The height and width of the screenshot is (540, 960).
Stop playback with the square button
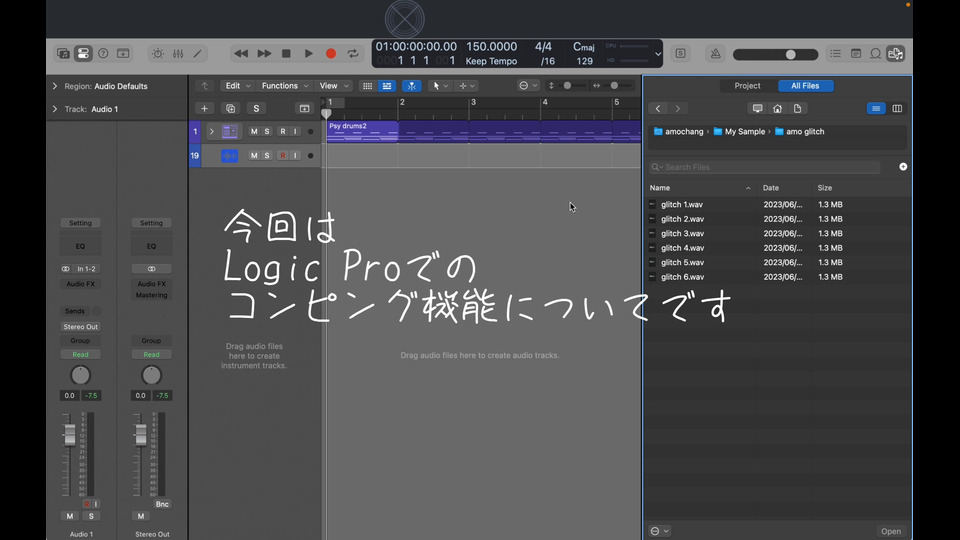click(x=286, y=54)
